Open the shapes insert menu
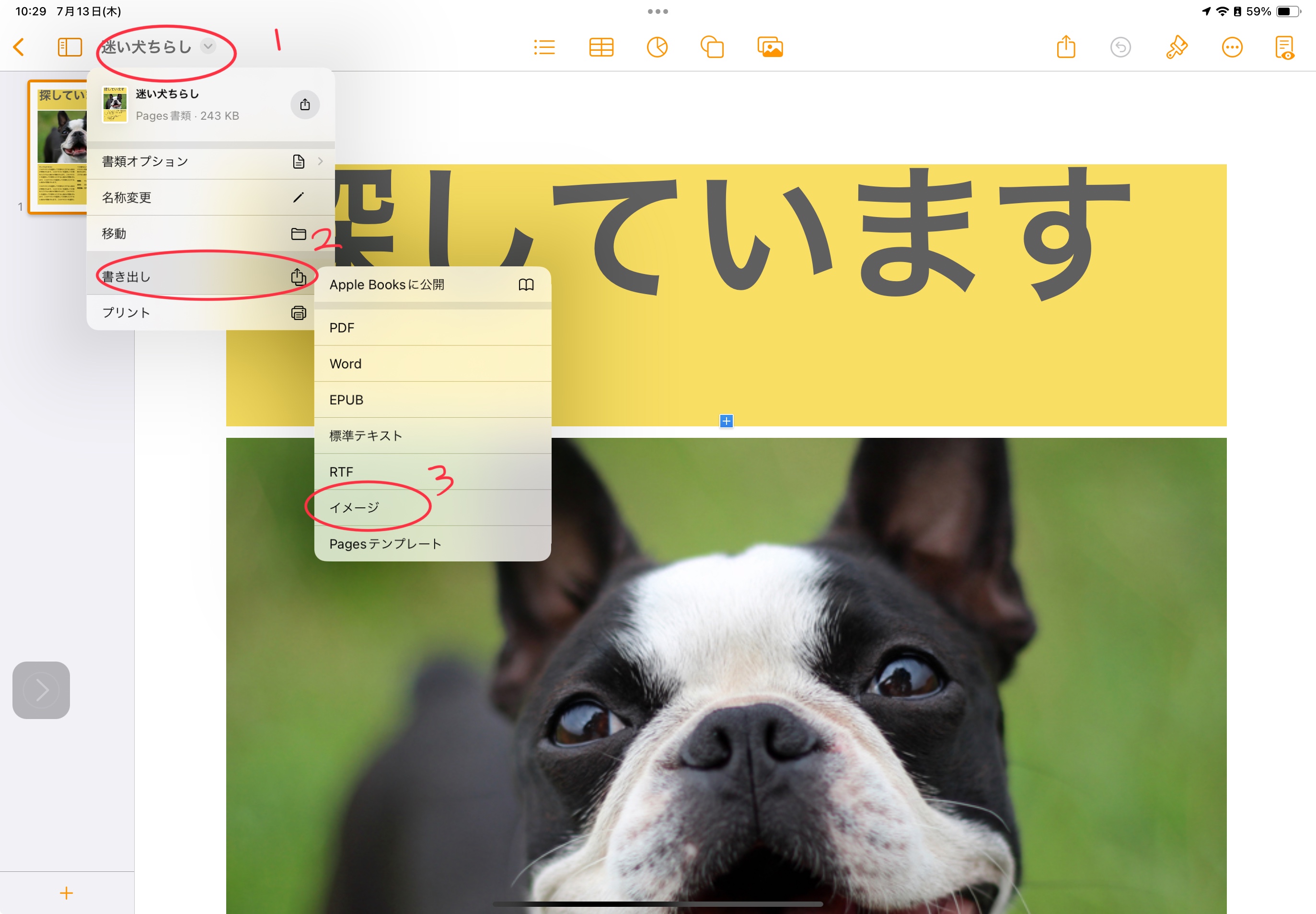The height and width of the screenshot is (914, 1316). pos(712,47)
